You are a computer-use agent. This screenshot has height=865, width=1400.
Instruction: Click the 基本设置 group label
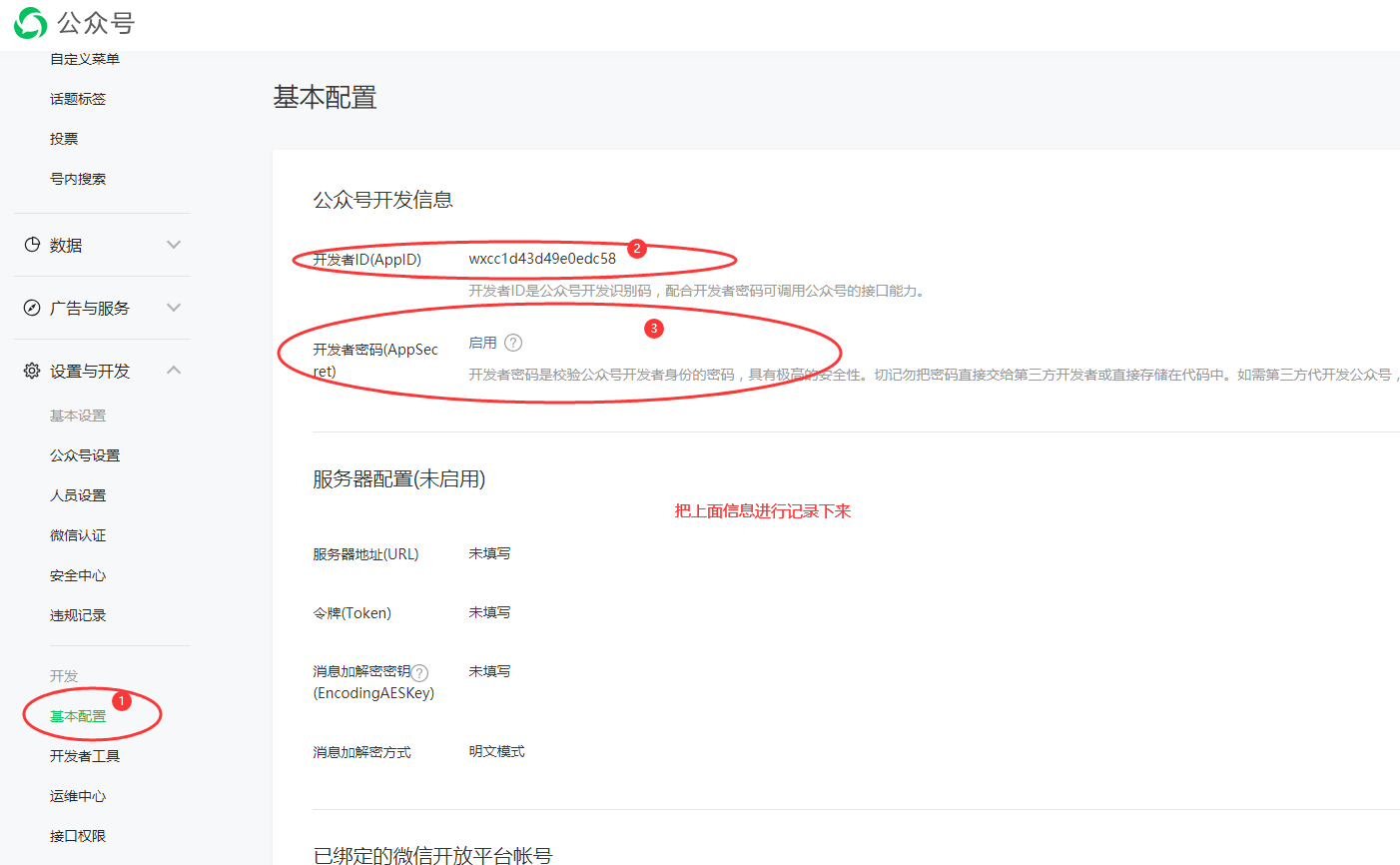(78, 416)
